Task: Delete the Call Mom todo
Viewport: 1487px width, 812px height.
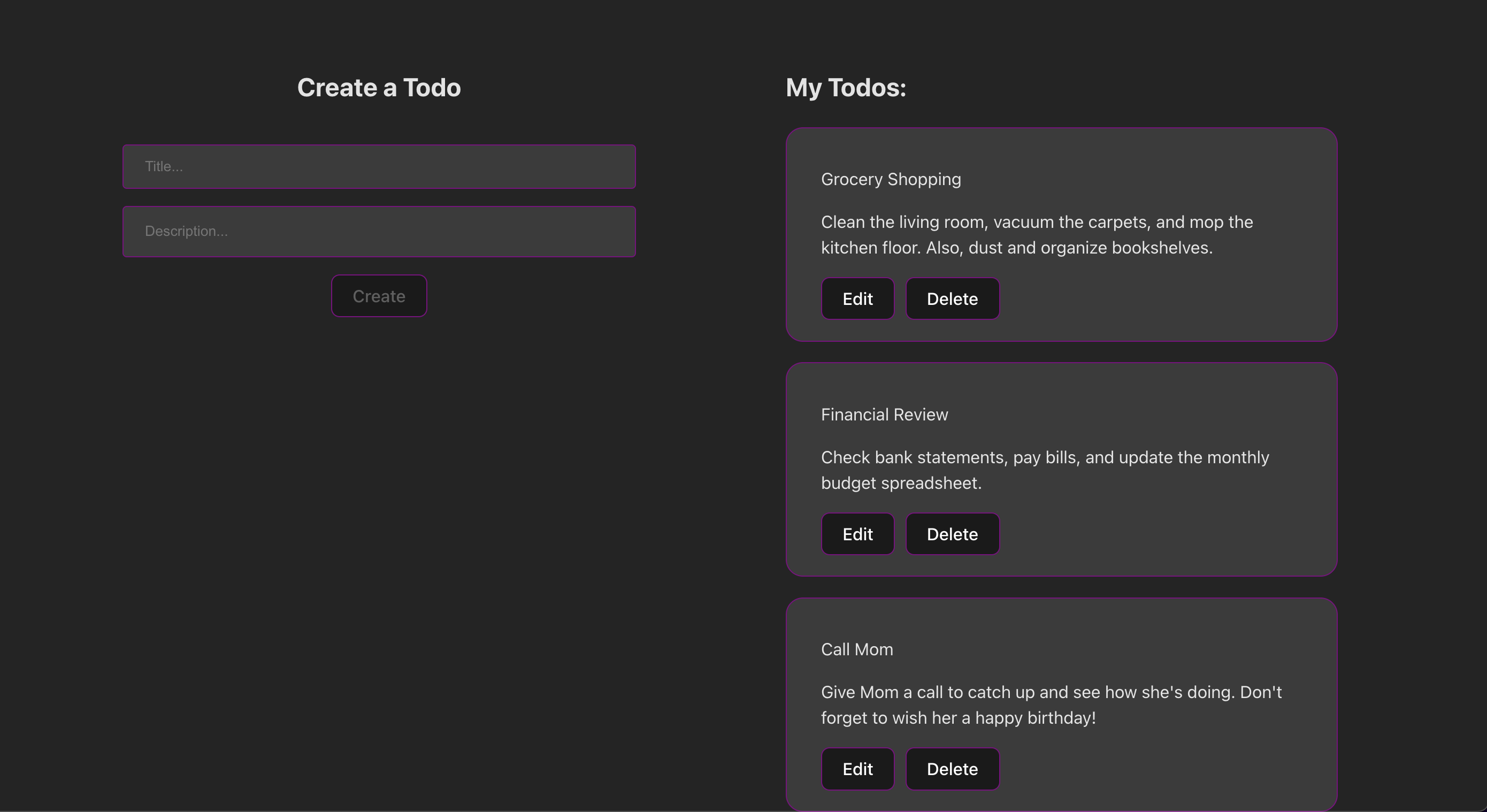Action: pyautogui.click(x=952, y=769)
